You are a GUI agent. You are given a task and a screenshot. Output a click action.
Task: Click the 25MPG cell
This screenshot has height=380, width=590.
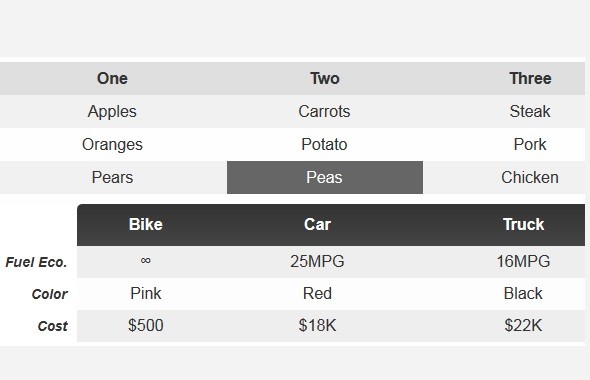(317, 261)
